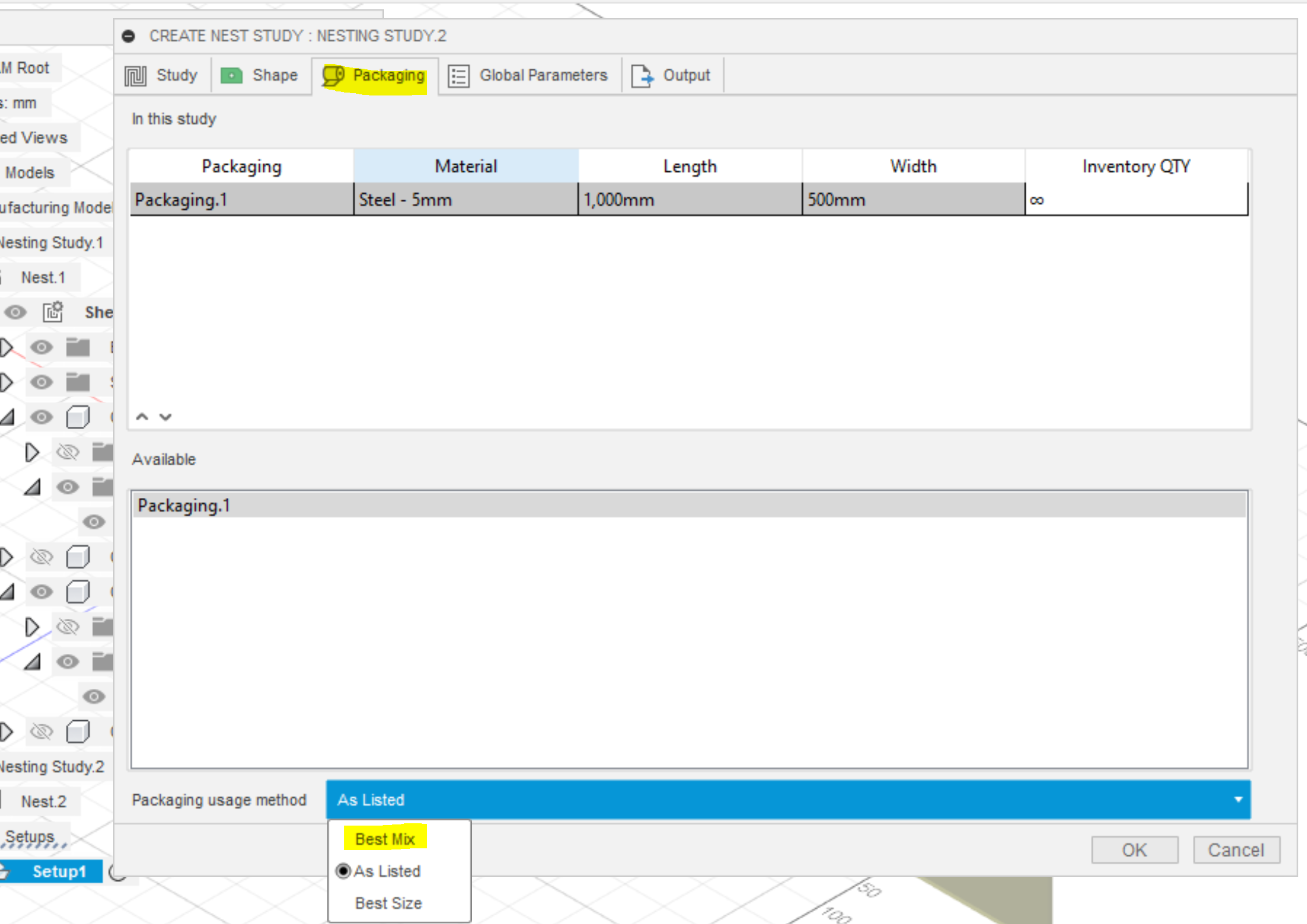Click the move-down arrow below the packaging table
Viewport: 1307px width, 924px height.
[x=165, y=417]
